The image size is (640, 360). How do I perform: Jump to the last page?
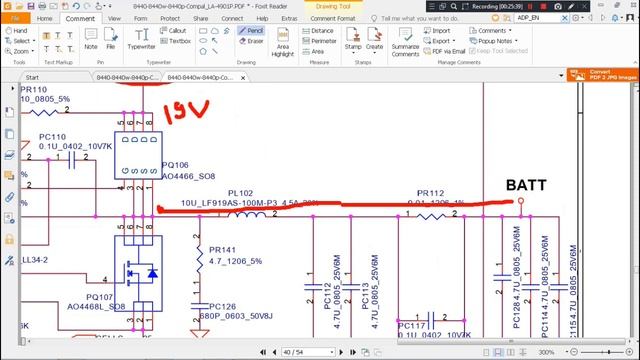(353, 352)
